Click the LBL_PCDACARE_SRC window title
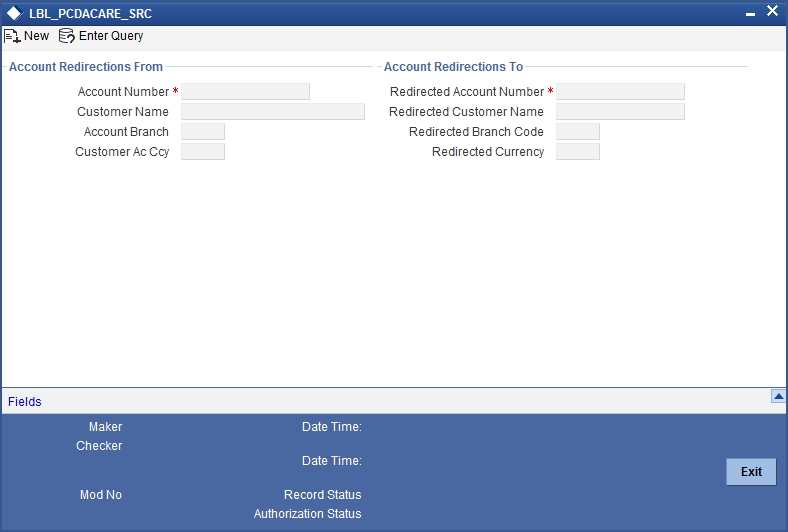This screenshot has height=532, width=788. coord(90,14)
